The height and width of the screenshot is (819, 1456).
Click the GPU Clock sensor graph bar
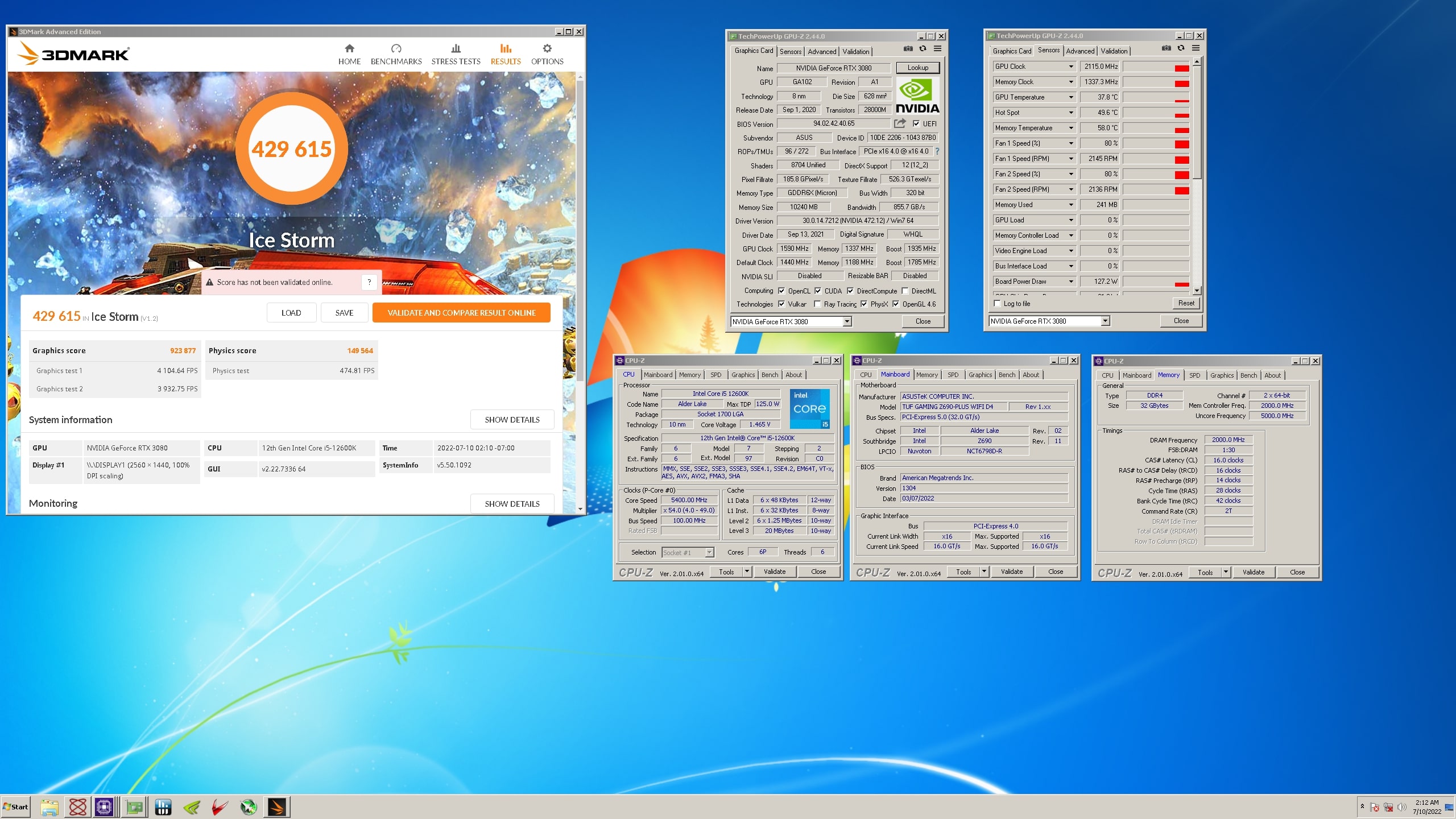[1156, 67]
